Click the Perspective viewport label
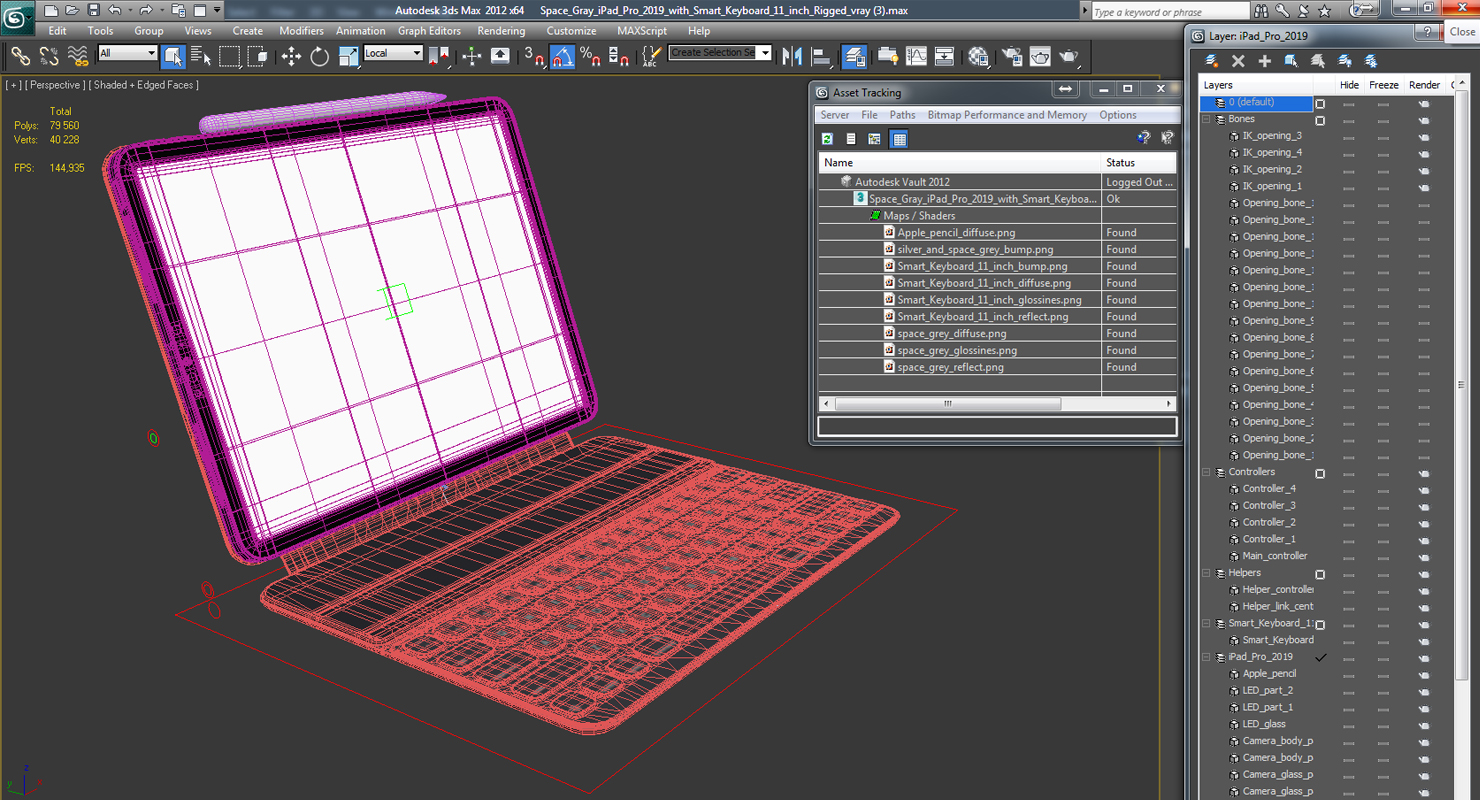The height and width of the screenshot is (800, 1480). pyautogui.click(x=56, y=85)
